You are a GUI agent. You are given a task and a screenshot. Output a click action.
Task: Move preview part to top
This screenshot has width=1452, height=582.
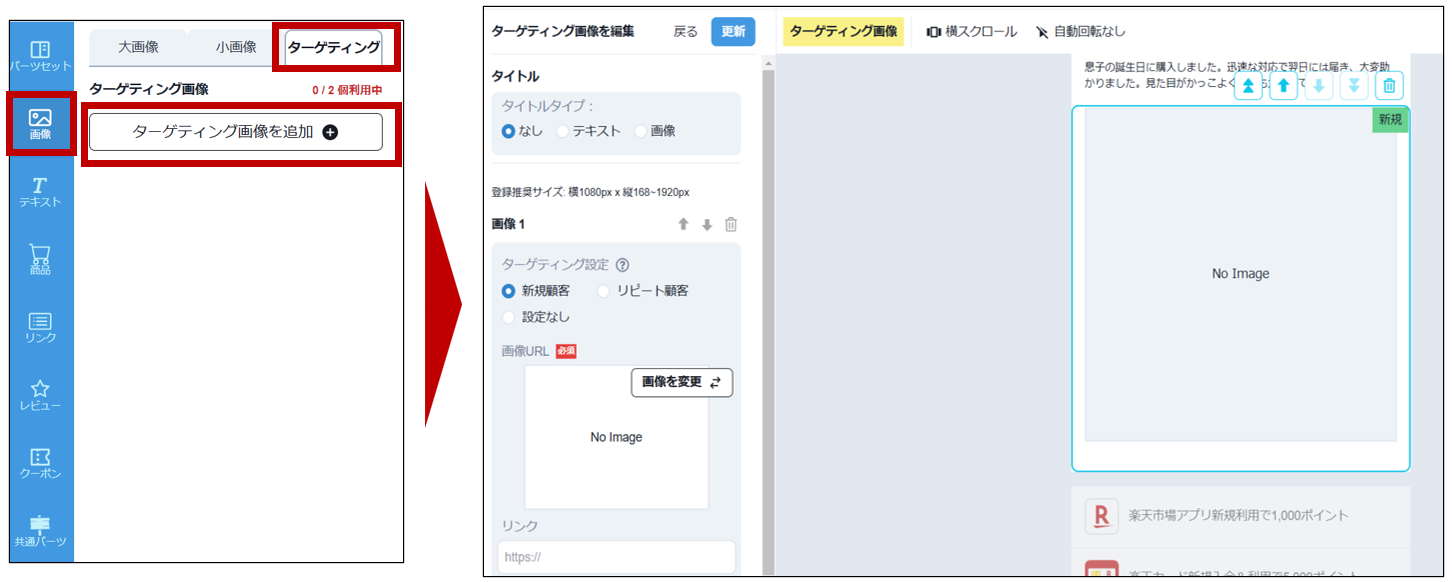pyautogui.click(x=1248, y=86)
